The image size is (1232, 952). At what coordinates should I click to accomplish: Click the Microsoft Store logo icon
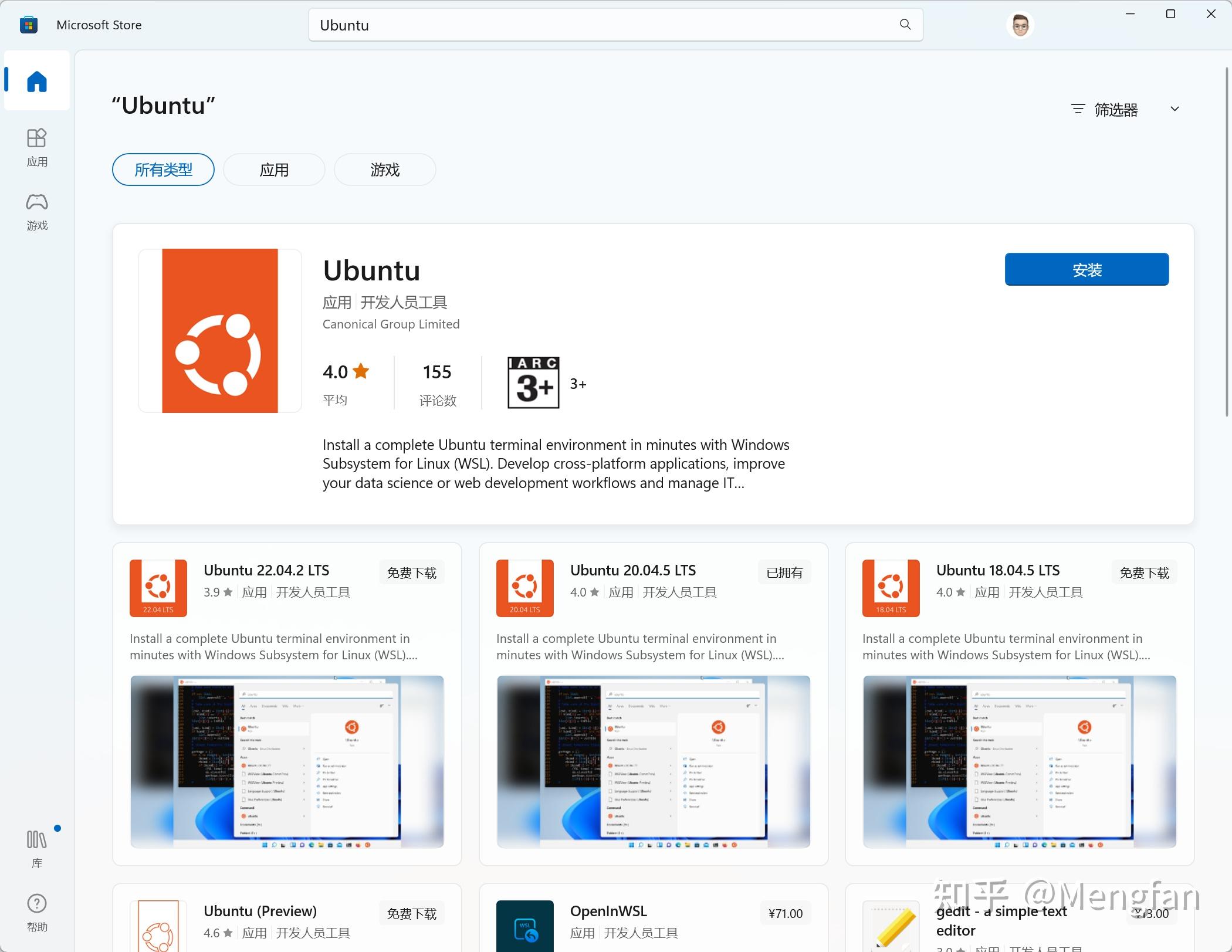(x=28, y=25)
